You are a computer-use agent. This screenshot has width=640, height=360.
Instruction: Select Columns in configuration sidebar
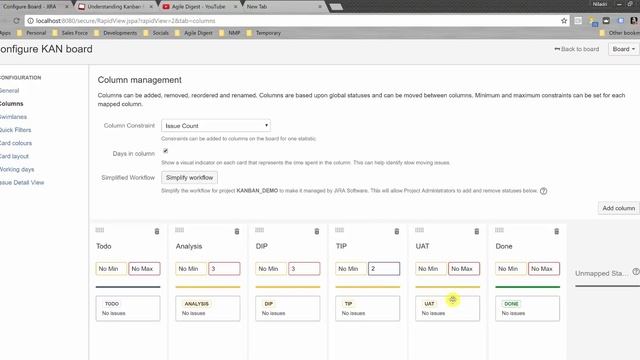point(11,104)
